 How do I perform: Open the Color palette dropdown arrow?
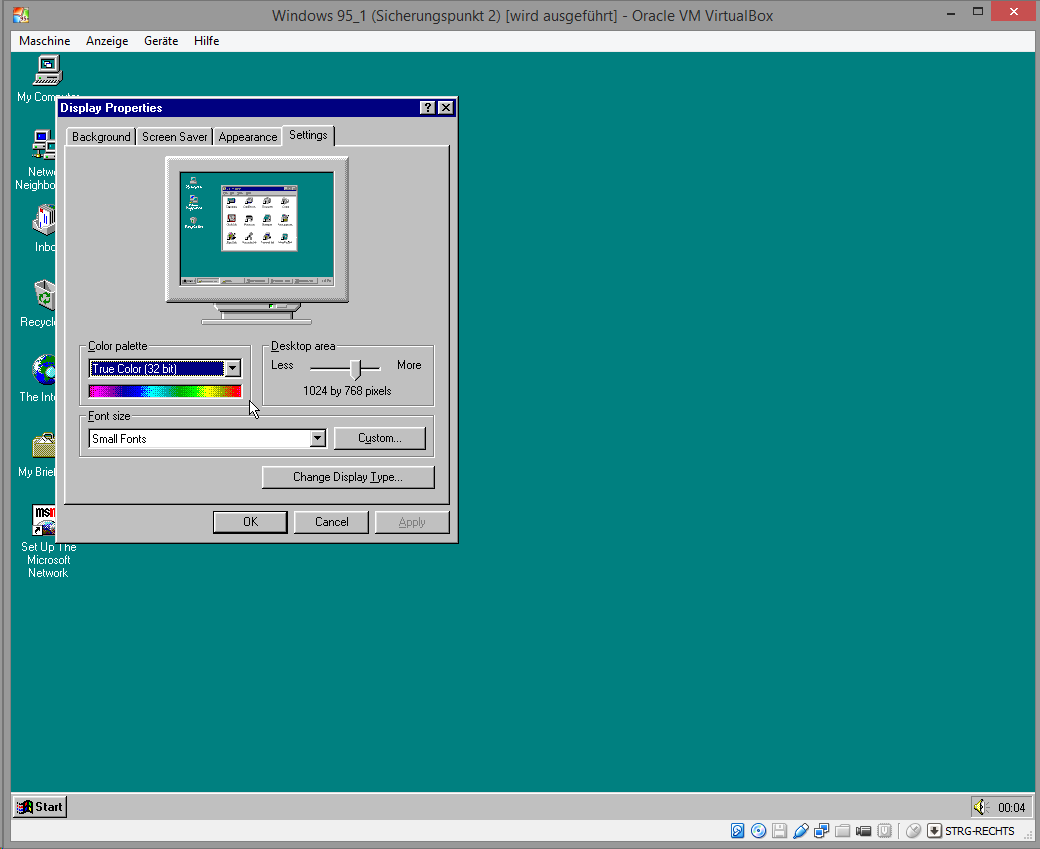coord(233,369)
